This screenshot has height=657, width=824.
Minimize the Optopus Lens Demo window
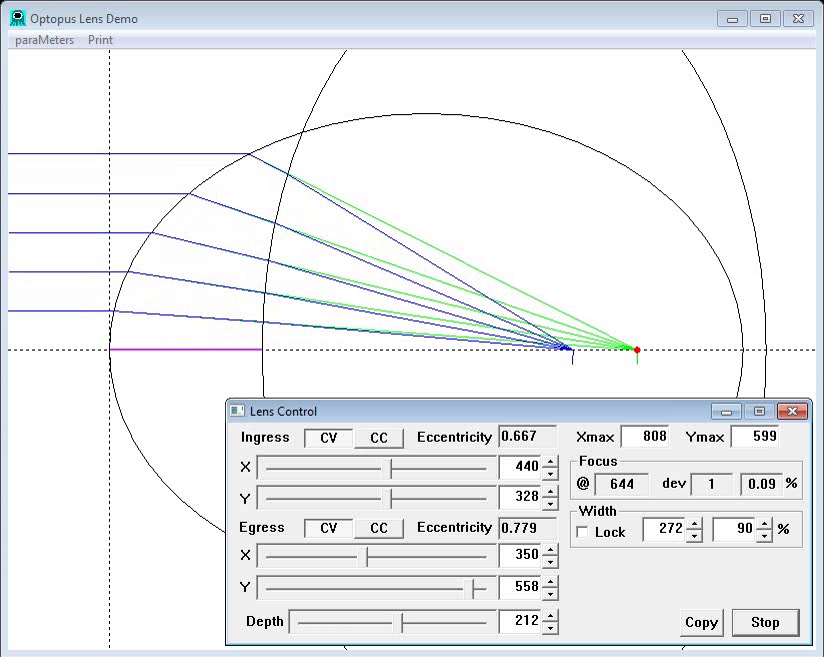pyautogui.click(x=732, y=19)
